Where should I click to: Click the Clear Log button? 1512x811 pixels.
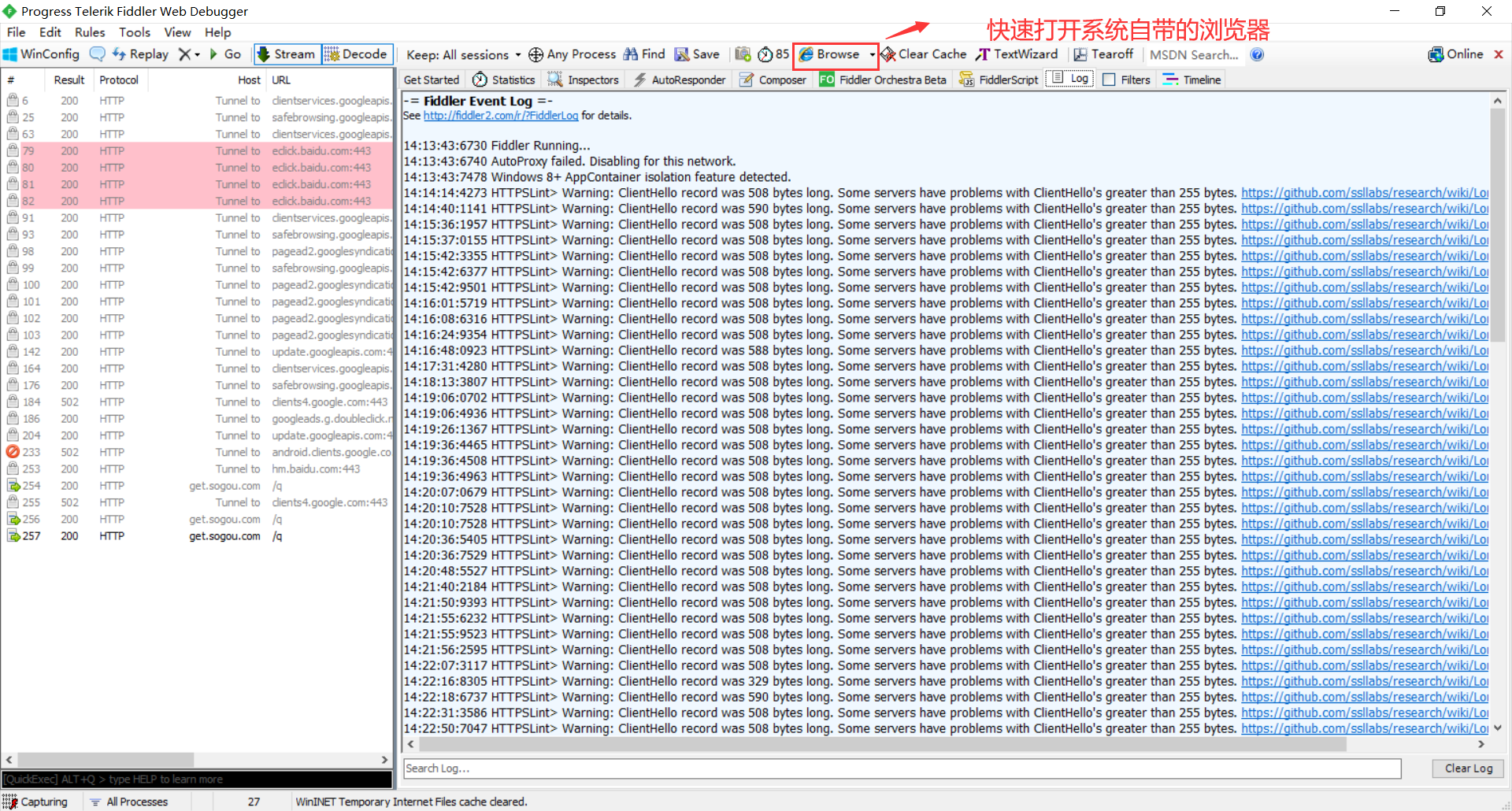pos(1469,768)
